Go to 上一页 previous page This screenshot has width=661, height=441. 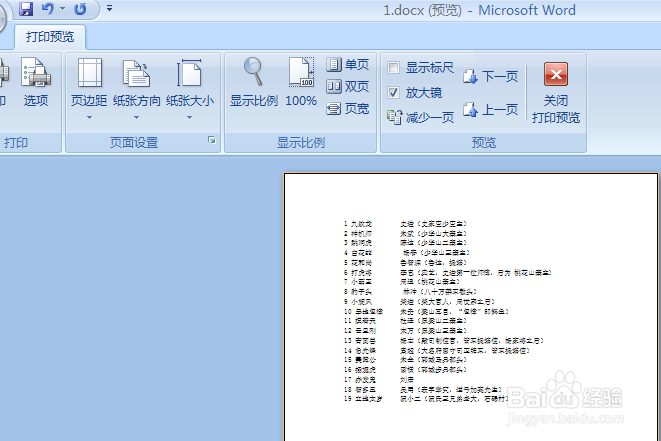point(490,110)
